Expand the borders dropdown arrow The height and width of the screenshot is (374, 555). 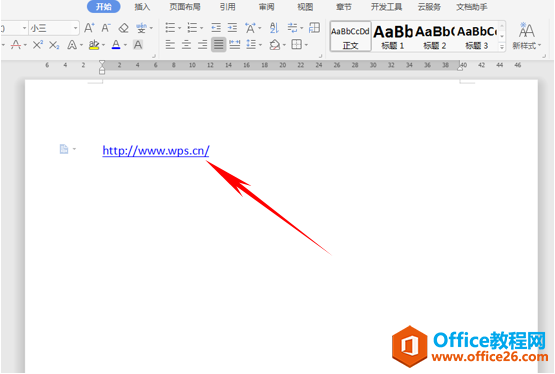tap(306, 45)
